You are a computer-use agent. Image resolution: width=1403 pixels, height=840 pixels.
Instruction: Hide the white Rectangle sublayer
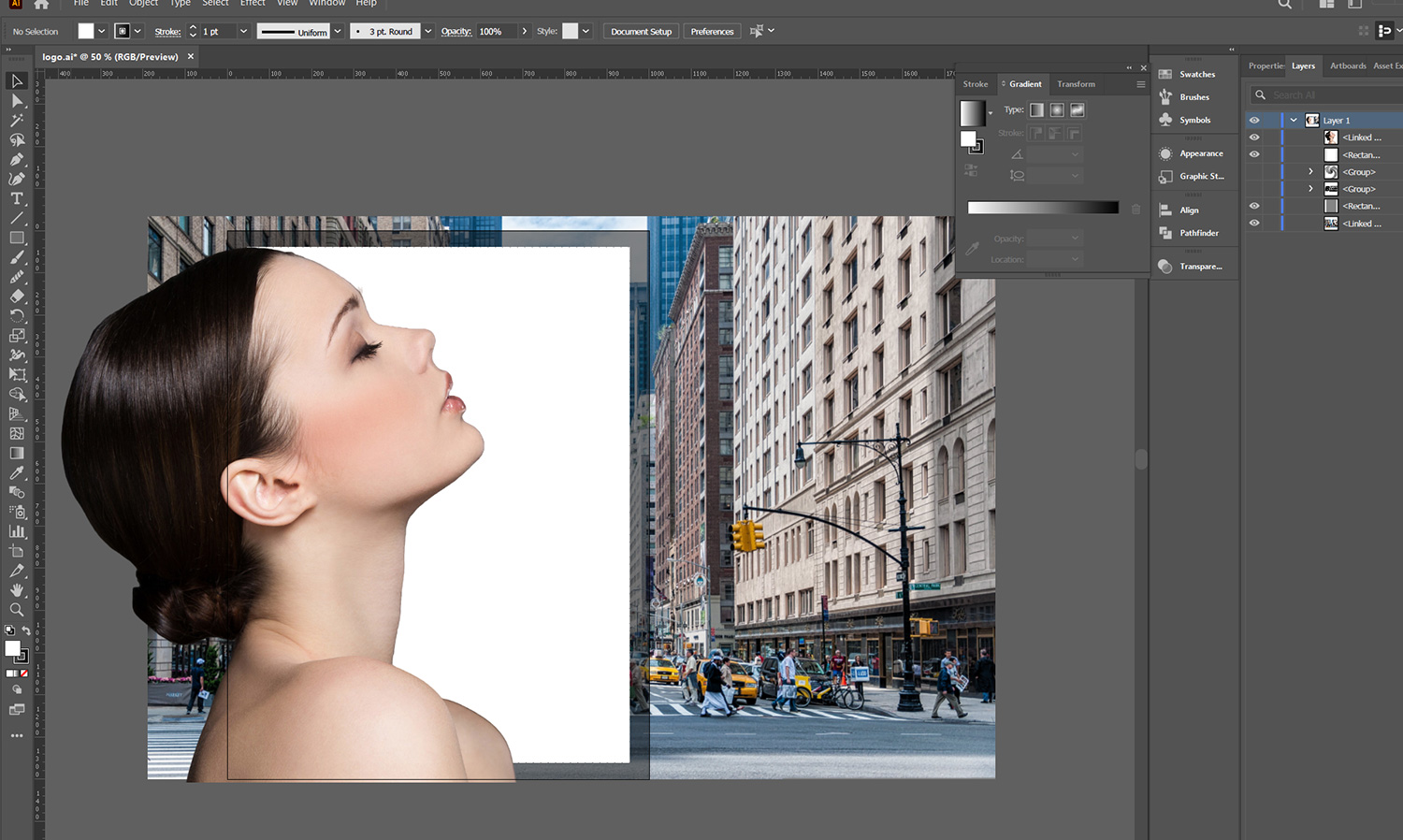click(1254, 154)
